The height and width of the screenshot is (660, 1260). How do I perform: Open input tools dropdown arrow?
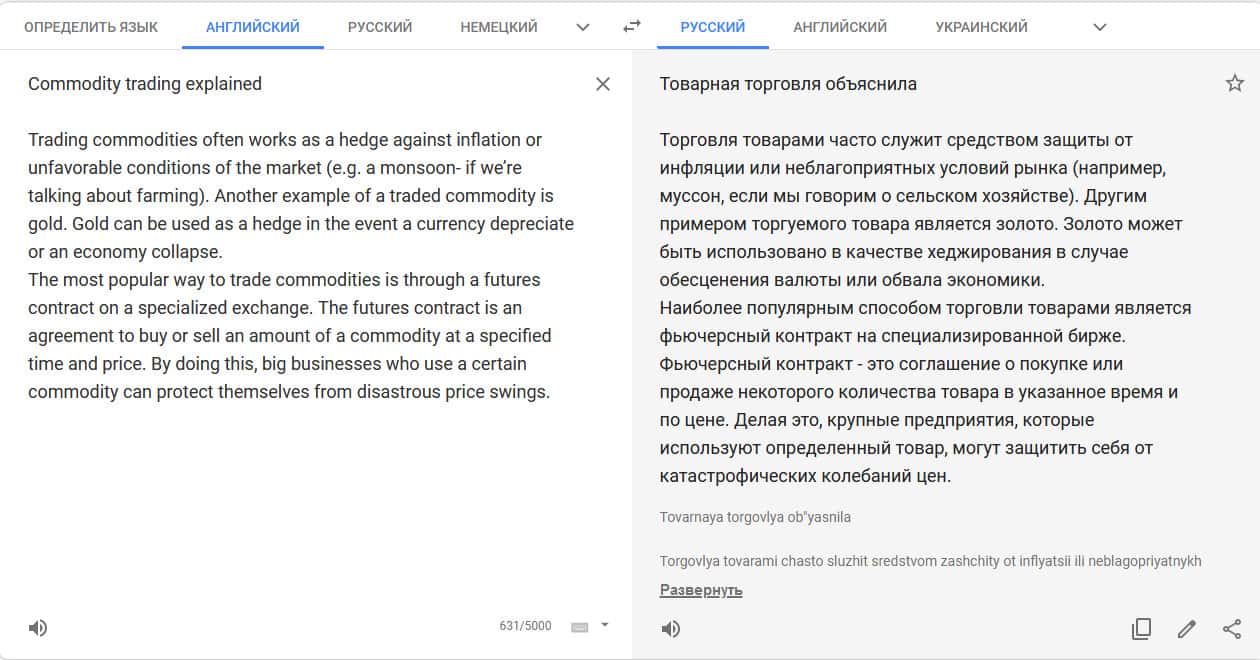(604, 626)
